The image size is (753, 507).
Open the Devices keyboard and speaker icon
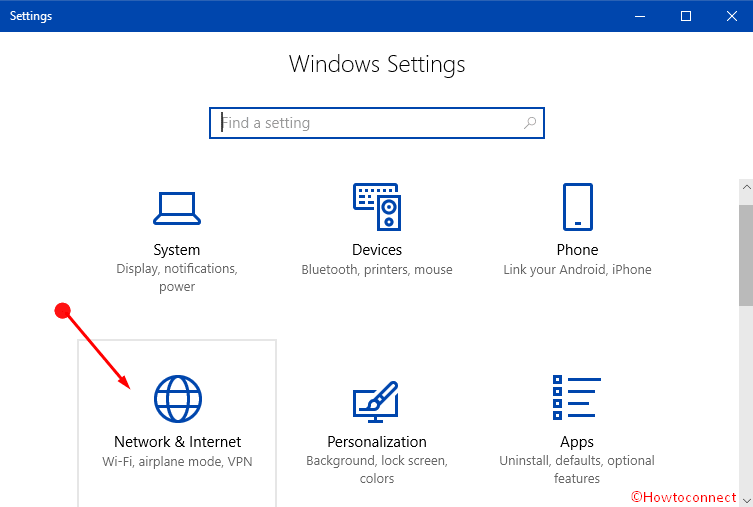377,207
